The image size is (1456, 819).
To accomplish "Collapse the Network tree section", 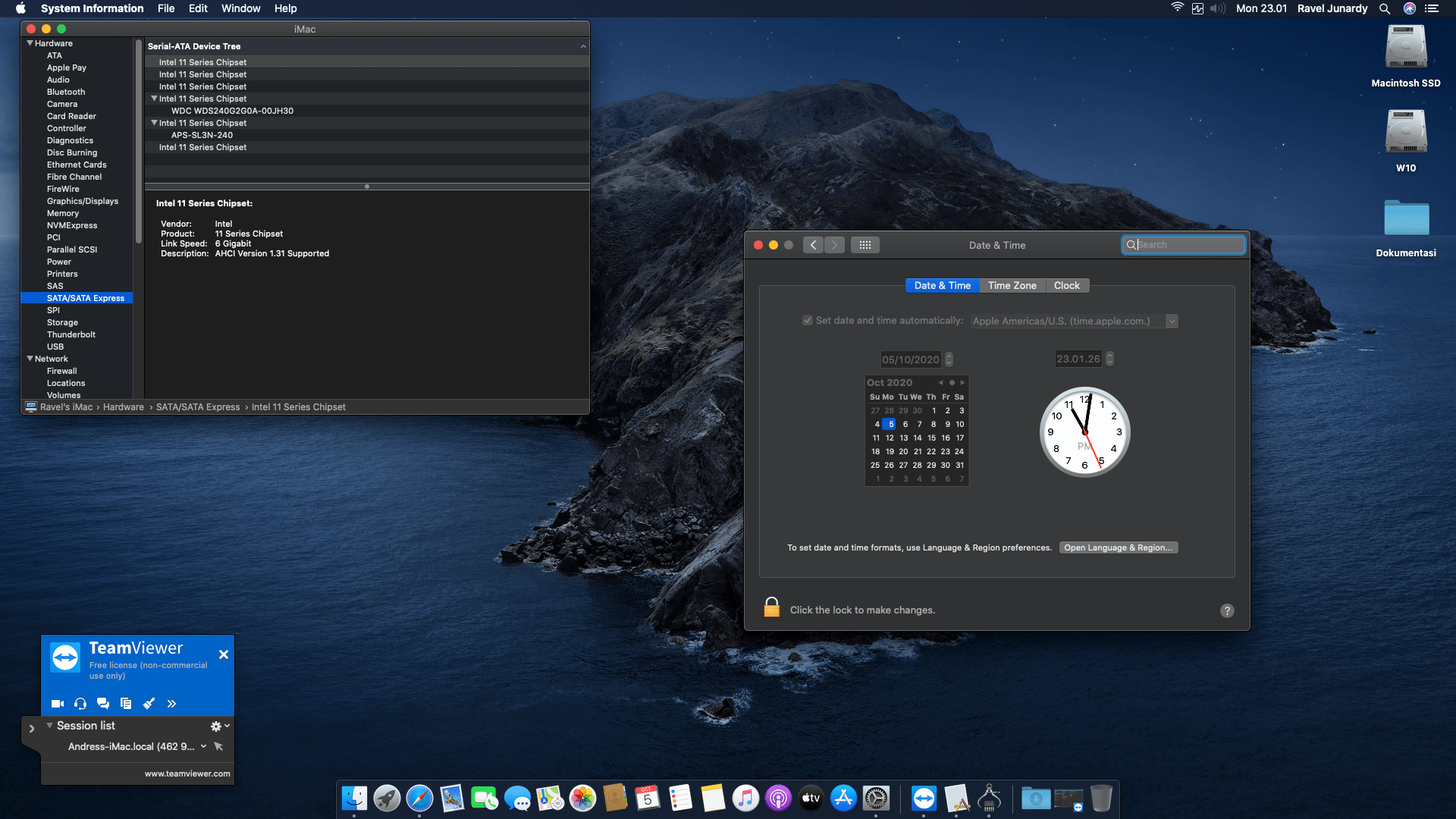I will pyautogui.click(x=30, y=359).
